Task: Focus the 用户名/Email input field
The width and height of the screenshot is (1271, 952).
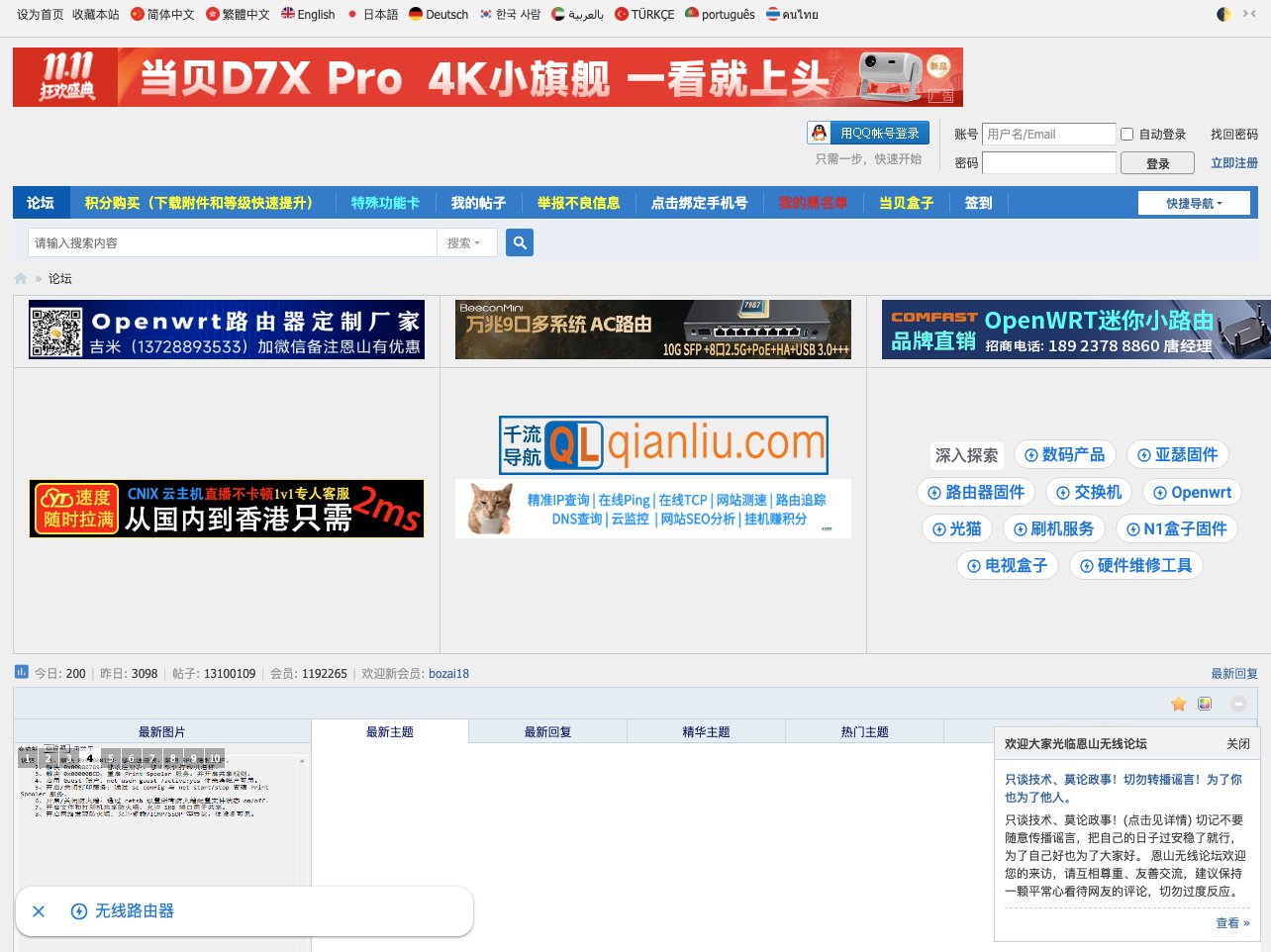Action: (x=1048, y=134)
